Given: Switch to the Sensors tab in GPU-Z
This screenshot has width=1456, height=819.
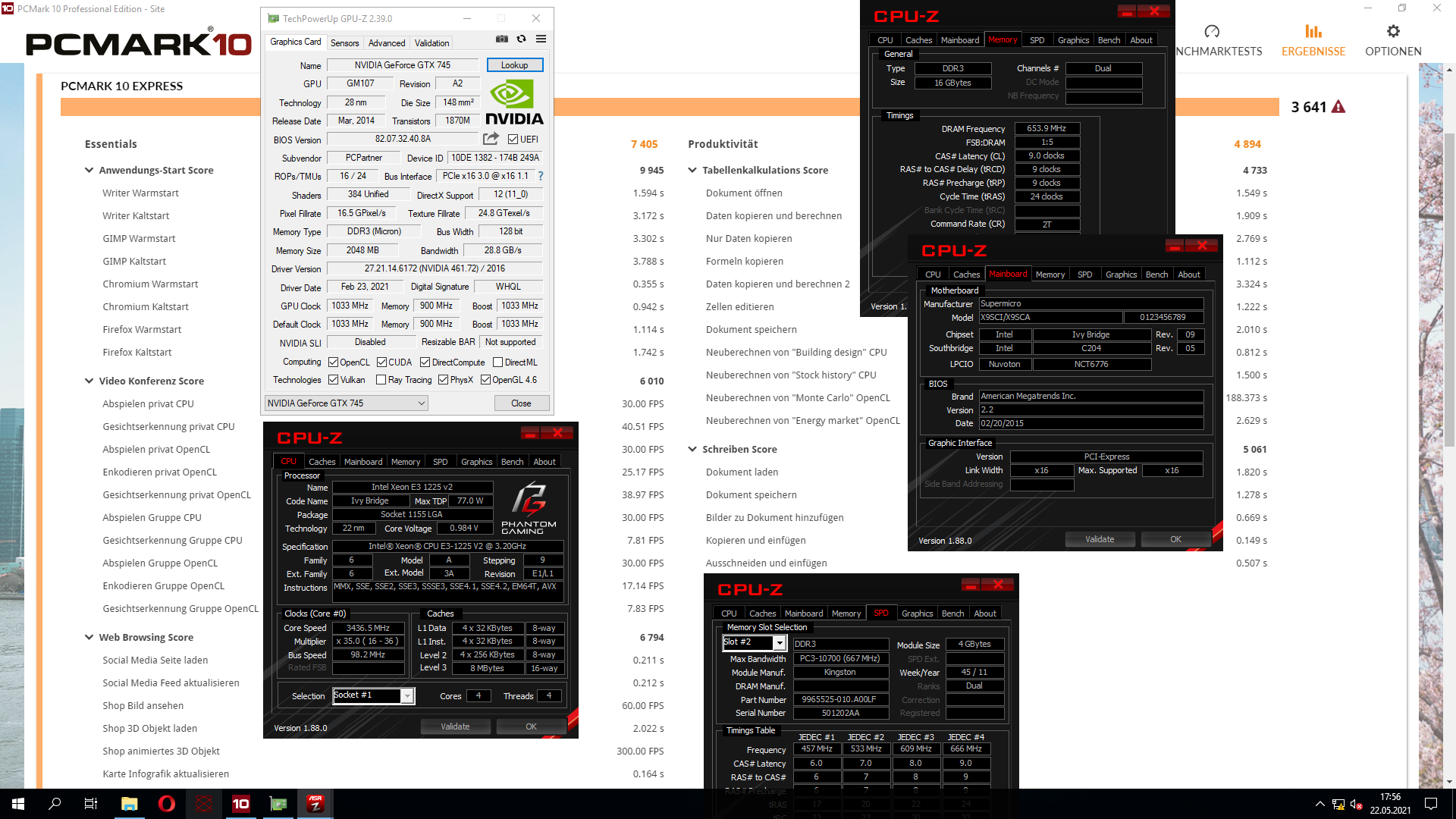Looking at the screenshot, I should point(345,43).
